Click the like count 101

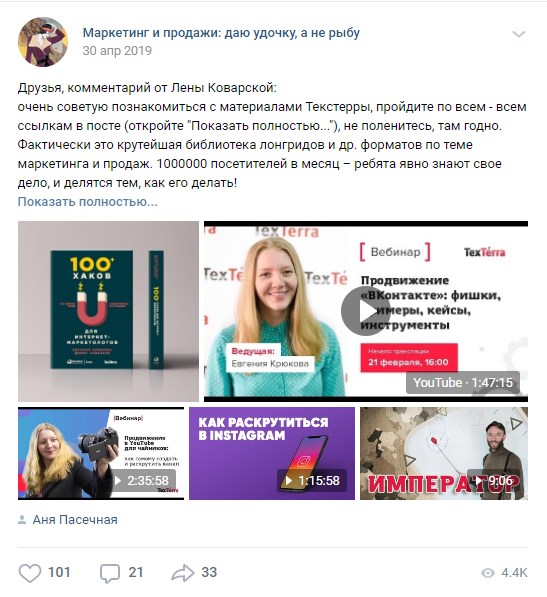click(x=59, y=572)
